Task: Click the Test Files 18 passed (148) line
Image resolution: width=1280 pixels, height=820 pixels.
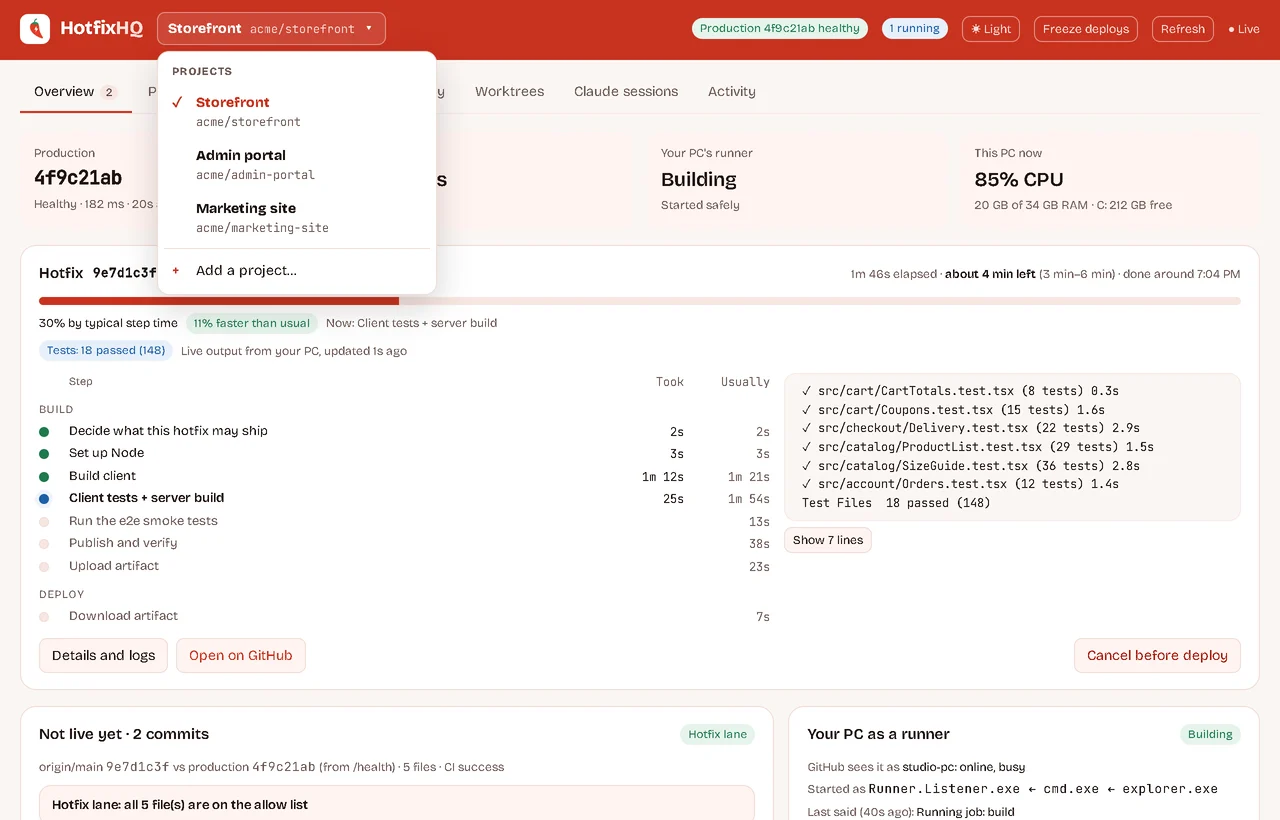Action: click(x=896, y=503)
